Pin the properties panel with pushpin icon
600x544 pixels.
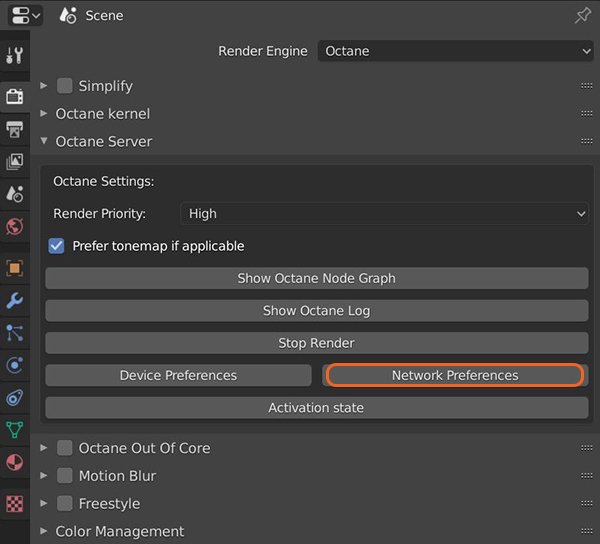click(583, 16)
